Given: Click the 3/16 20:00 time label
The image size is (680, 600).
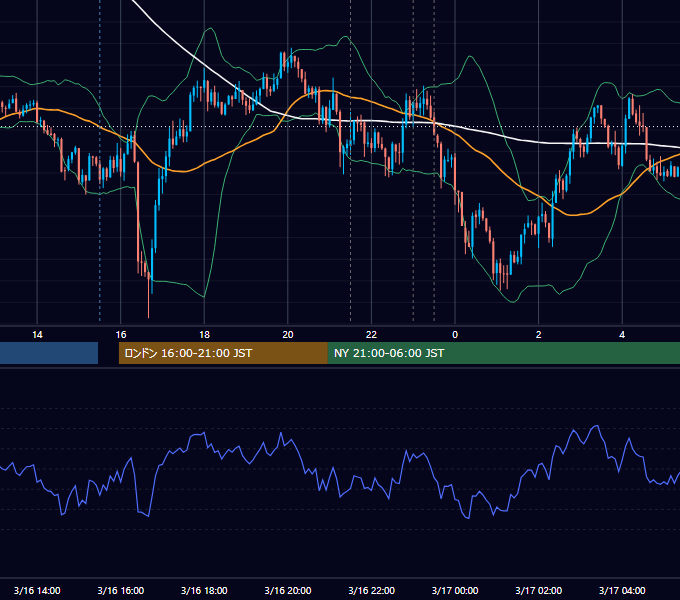Looking at the screenshot, I should click(x=288, y=590).
